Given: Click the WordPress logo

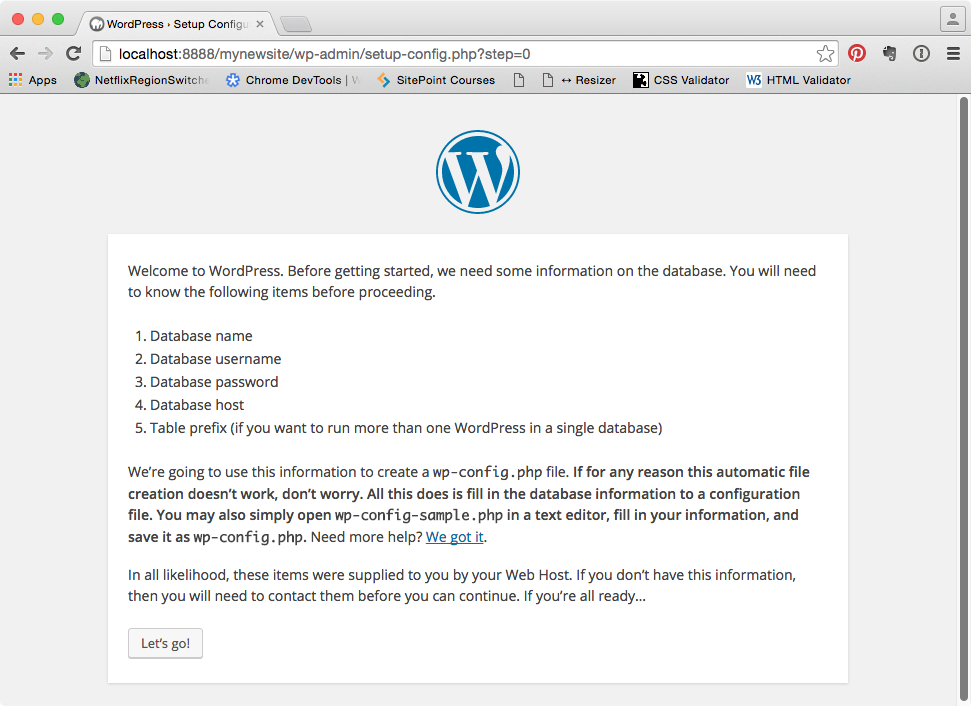Looking at the screenshot, I should pos(477,172).
